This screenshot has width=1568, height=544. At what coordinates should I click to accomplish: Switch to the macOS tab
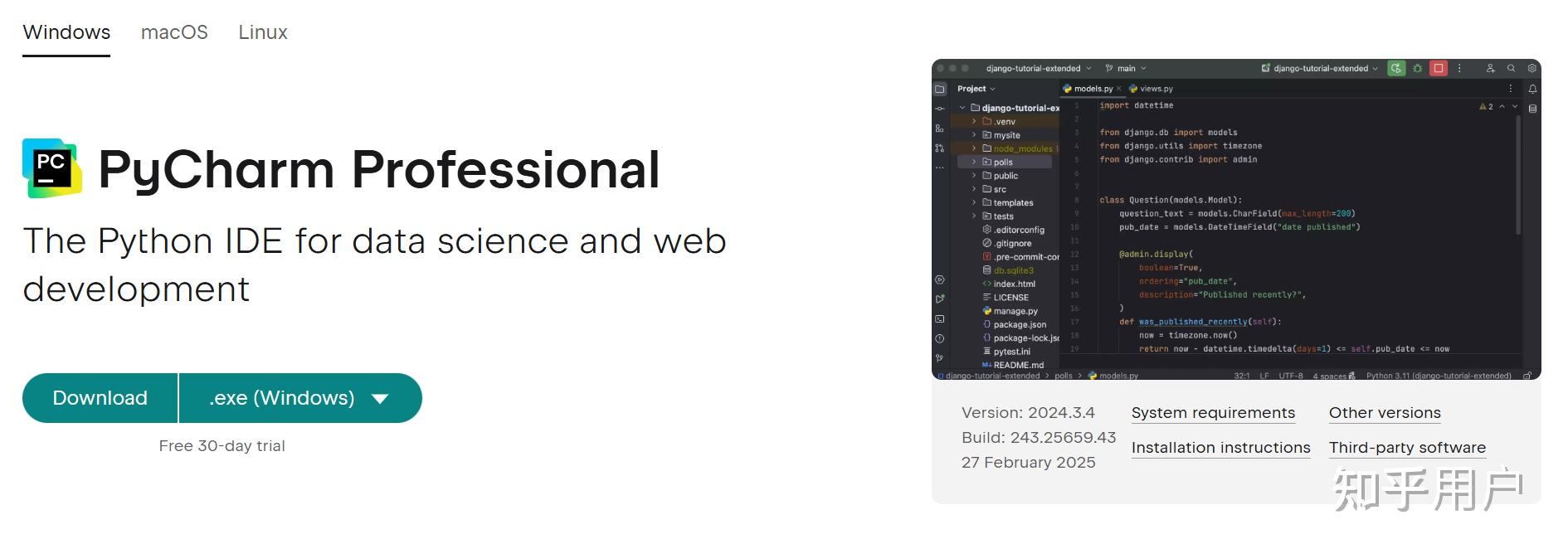click(173, 32)
